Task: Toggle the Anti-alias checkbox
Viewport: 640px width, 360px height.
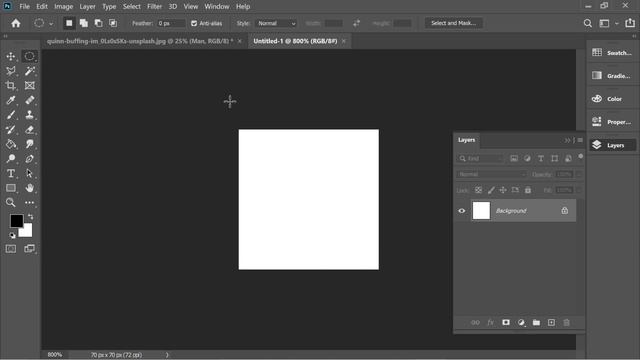Action: pyautogui.click(x=194, y=23)
